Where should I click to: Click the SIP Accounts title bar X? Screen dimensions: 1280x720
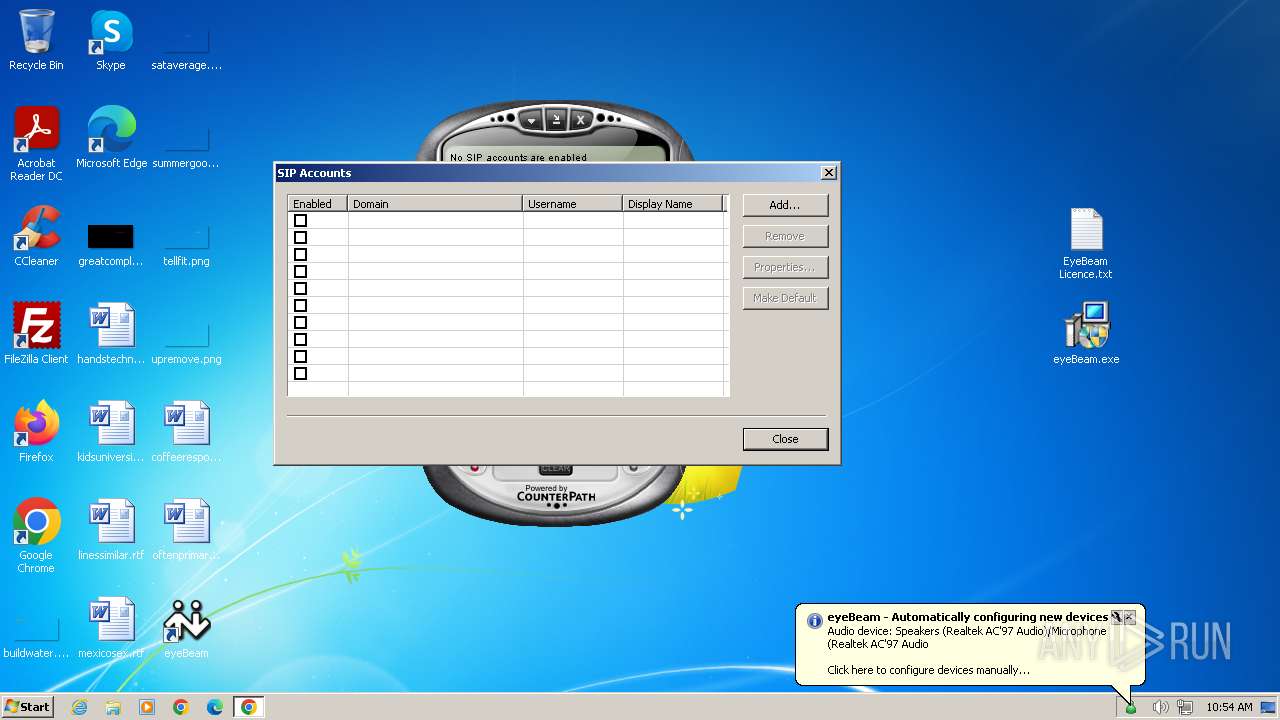pyautogui.click(x=828, y=173)
